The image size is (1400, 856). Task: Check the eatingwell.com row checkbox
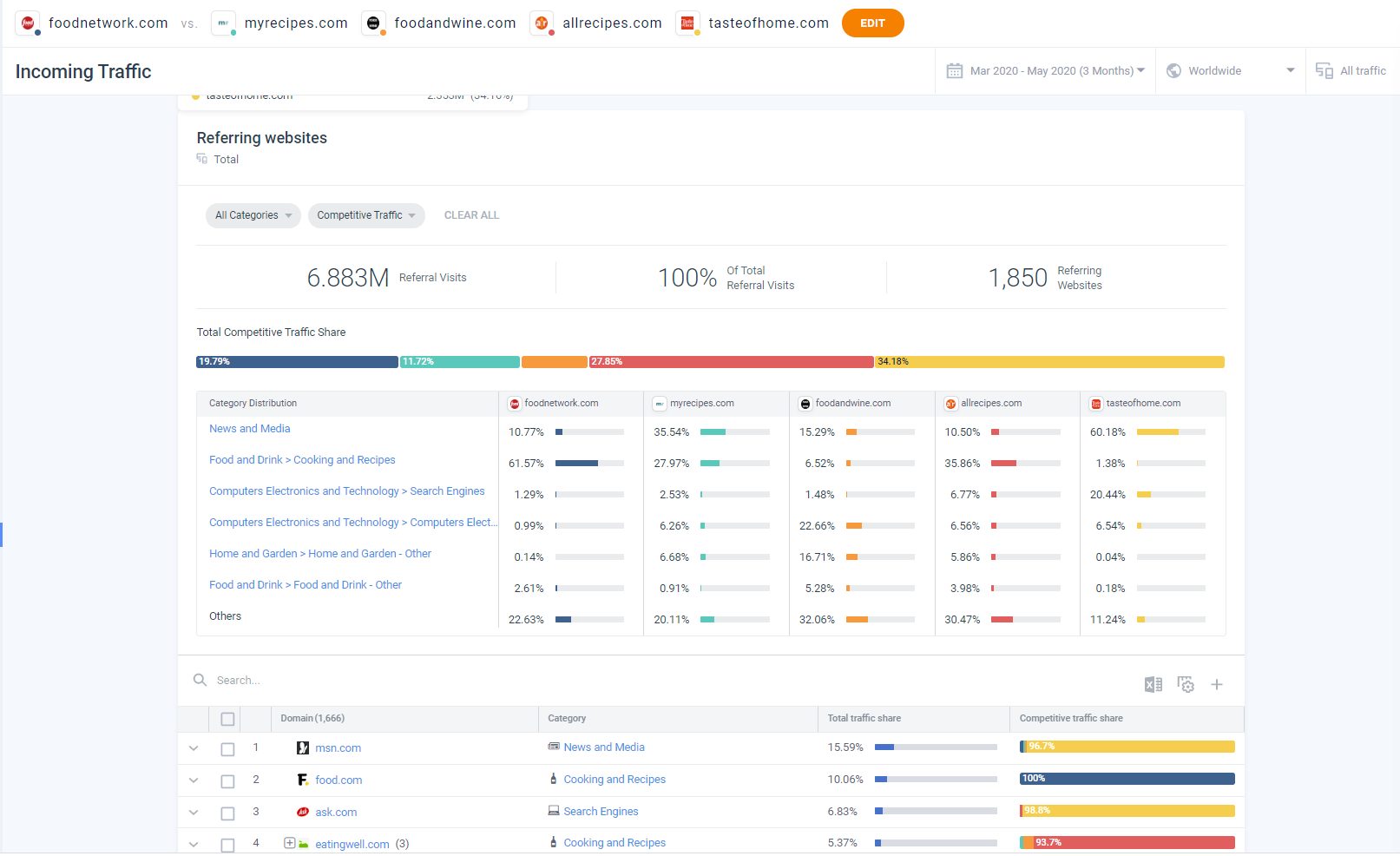click(x=227, y=845)
